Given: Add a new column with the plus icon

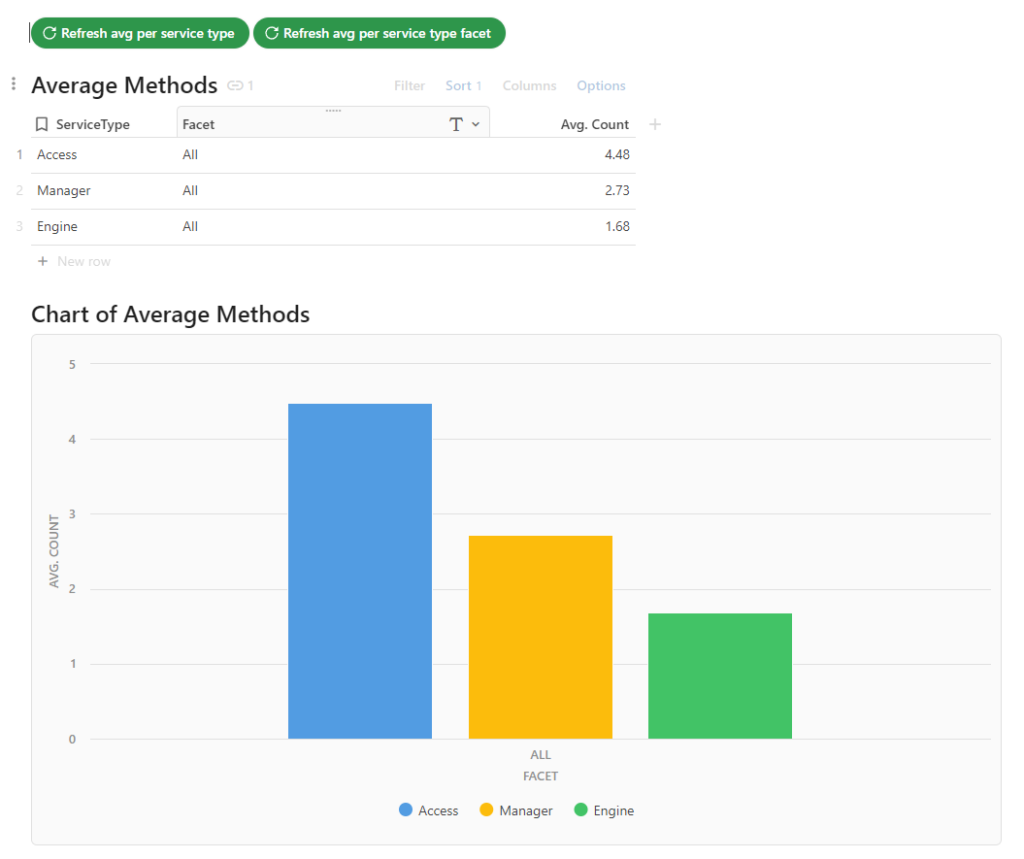Looking at the screenshot, I should 655,125.
